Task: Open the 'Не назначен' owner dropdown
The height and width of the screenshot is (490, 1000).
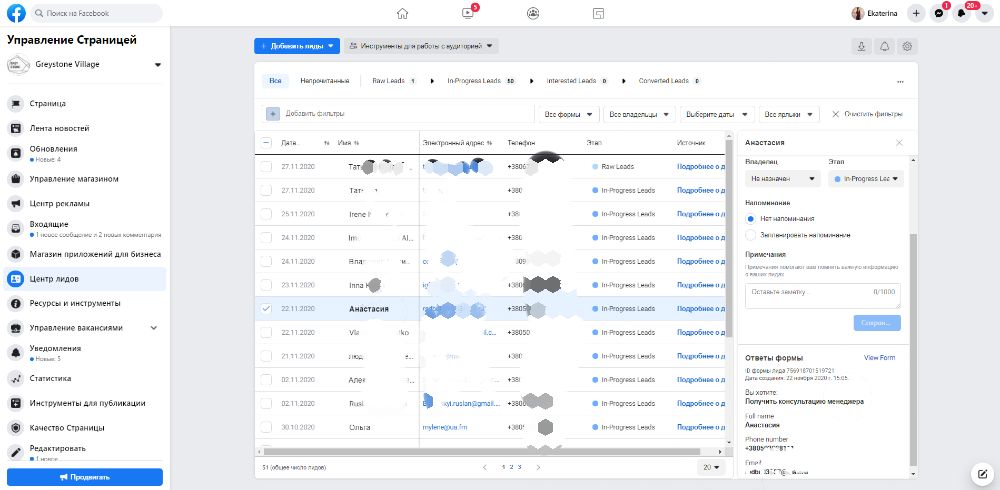Action: (783, 179)
